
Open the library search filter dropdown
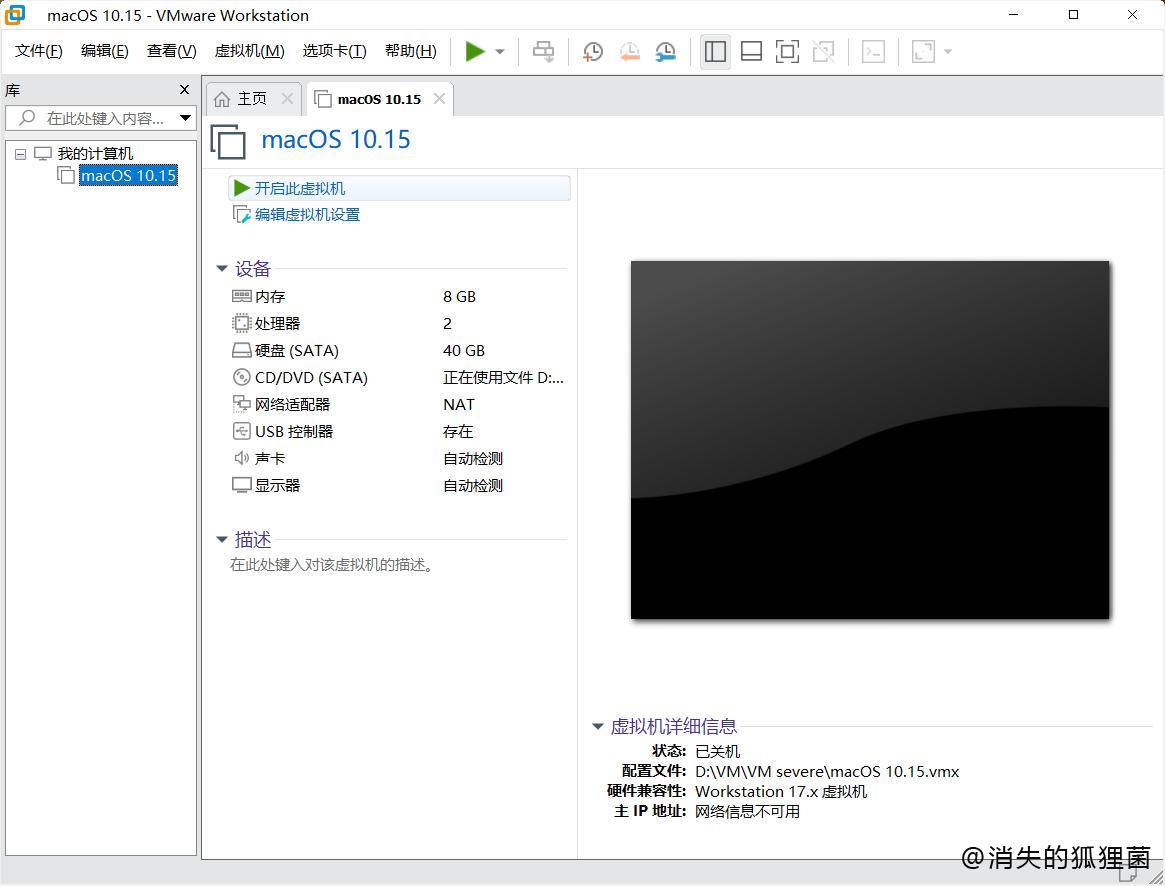[x=186, y=118]
